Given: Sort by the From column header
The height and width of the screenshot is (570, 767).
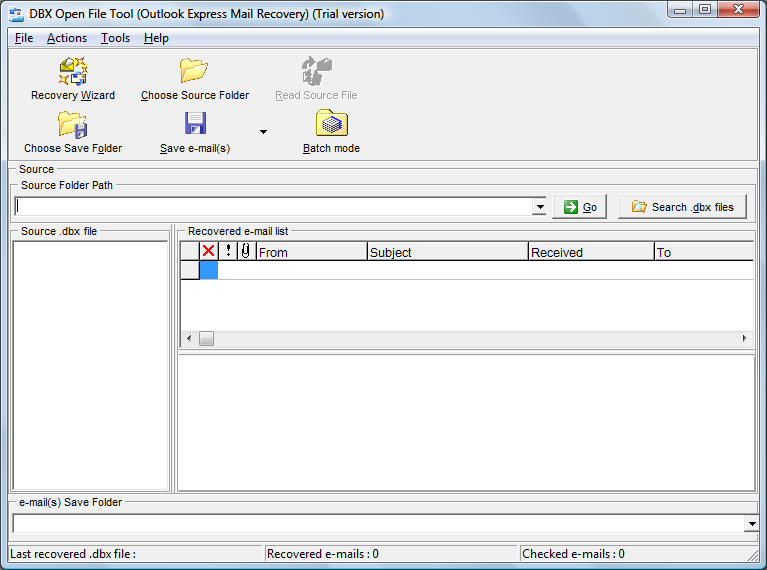Looking at the screenshot, I should click(312, 251).
